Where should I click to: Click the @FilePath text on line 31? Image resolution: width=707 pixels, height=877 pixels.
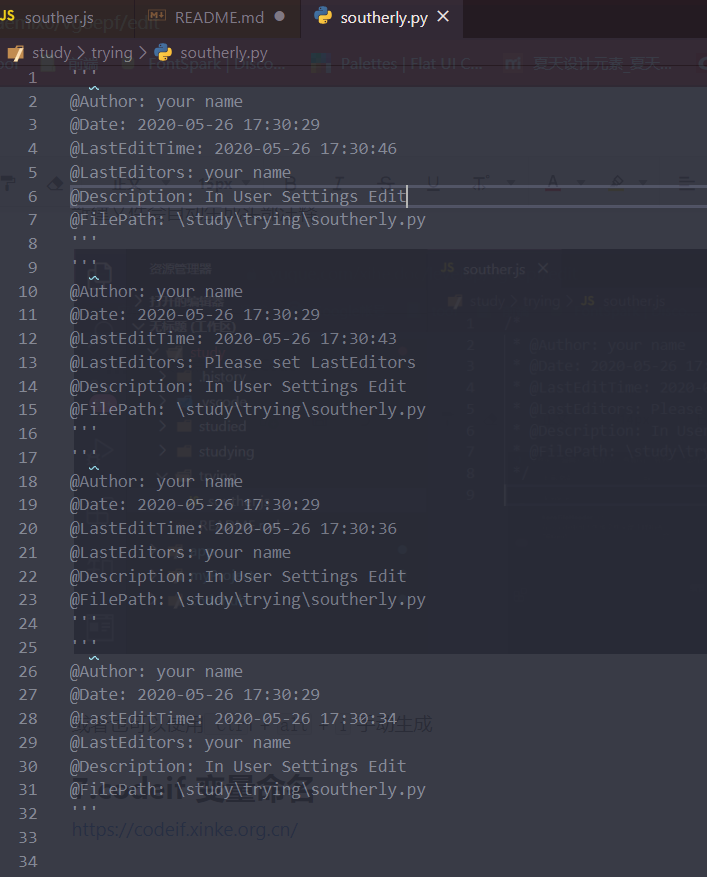[x=247, y=790]
